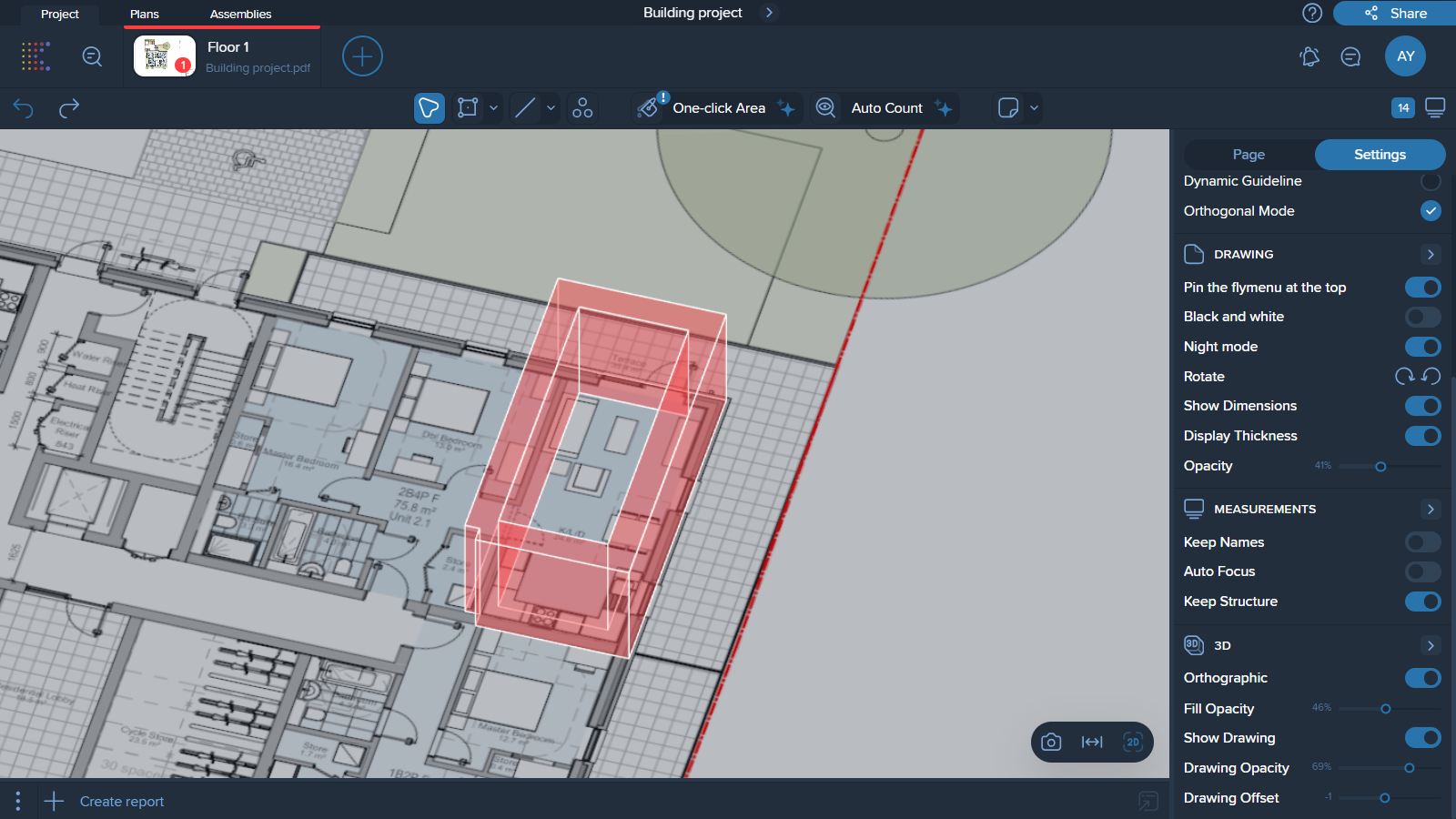The image size is (1456, 819).
Task: Activate the One-click Area tool
Action: tap(717, 108)
